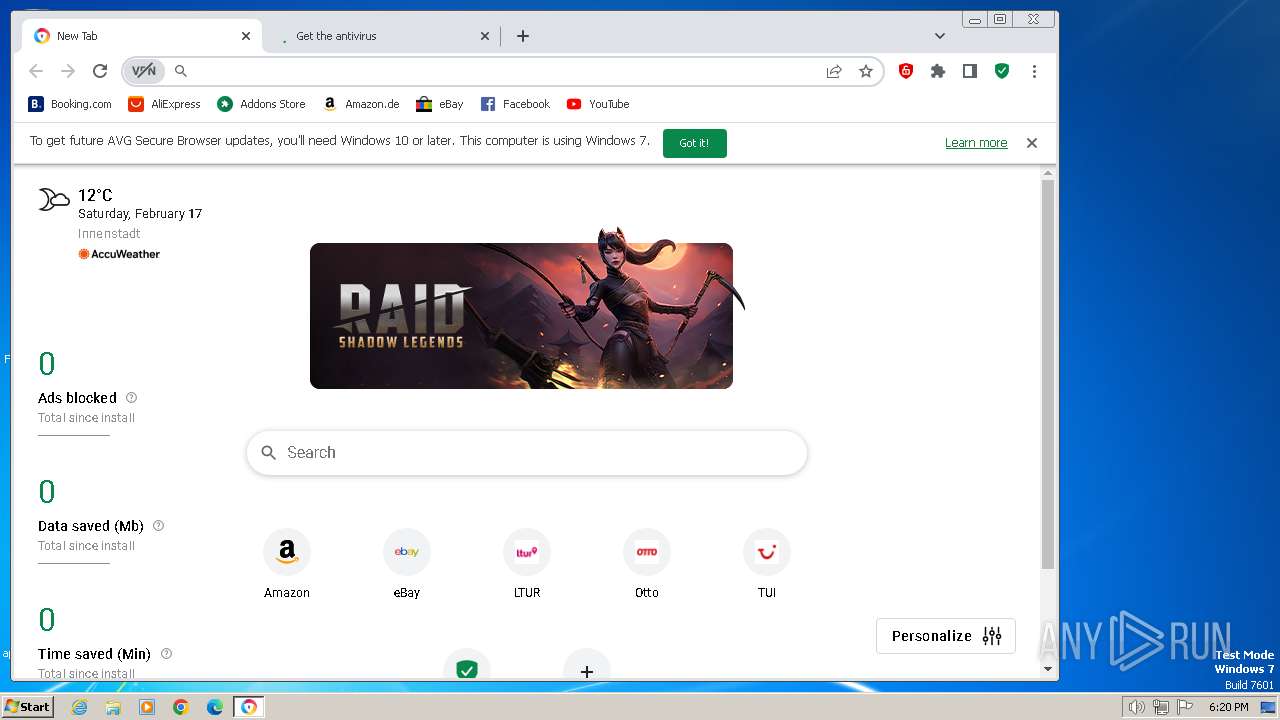Switch to the New Tab tab
Viewport: 1280px width, 720px height.
142,36
